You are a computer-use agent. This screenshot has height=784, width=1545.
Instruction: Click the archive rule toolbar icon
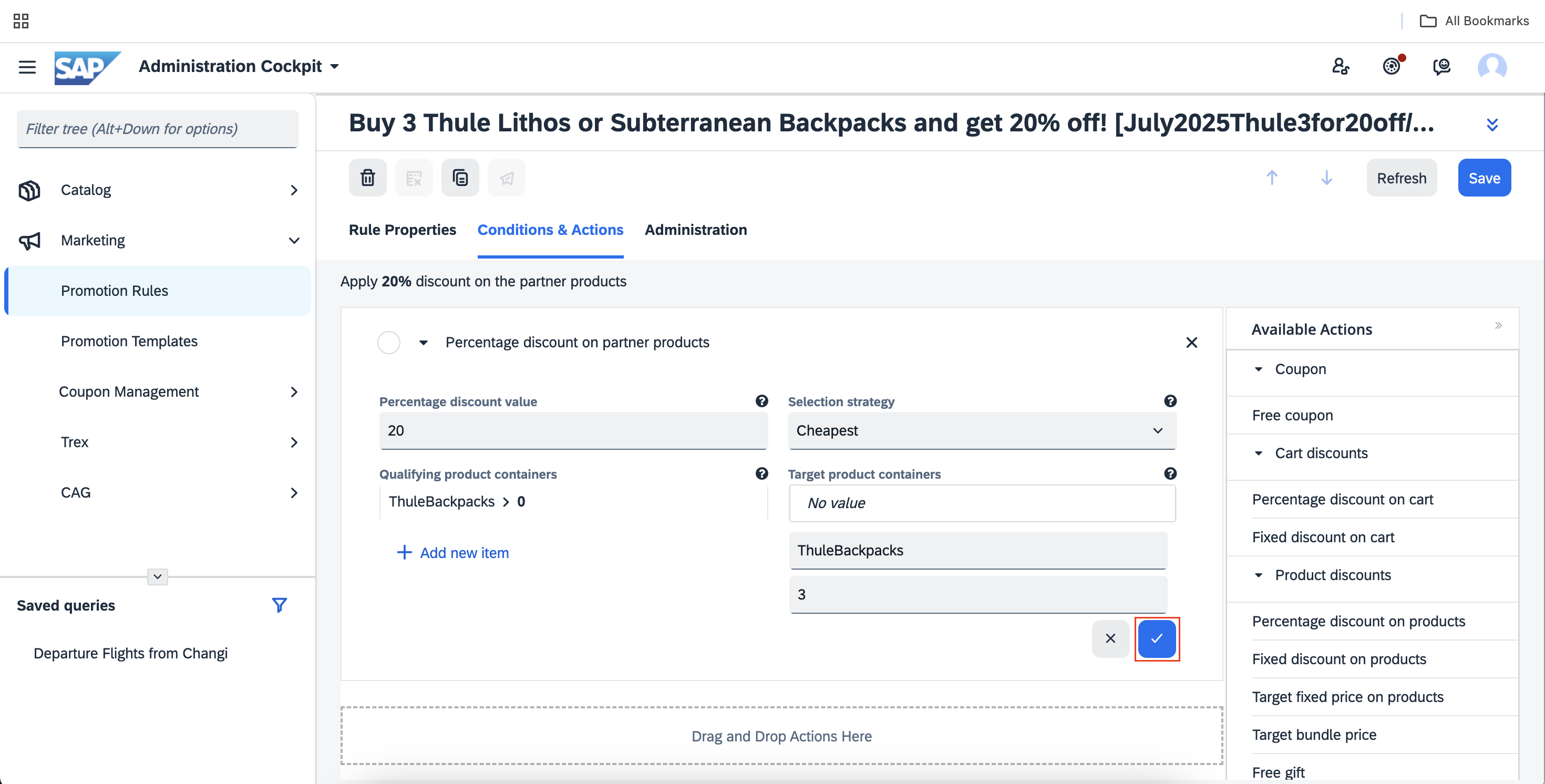coord(414,178)
